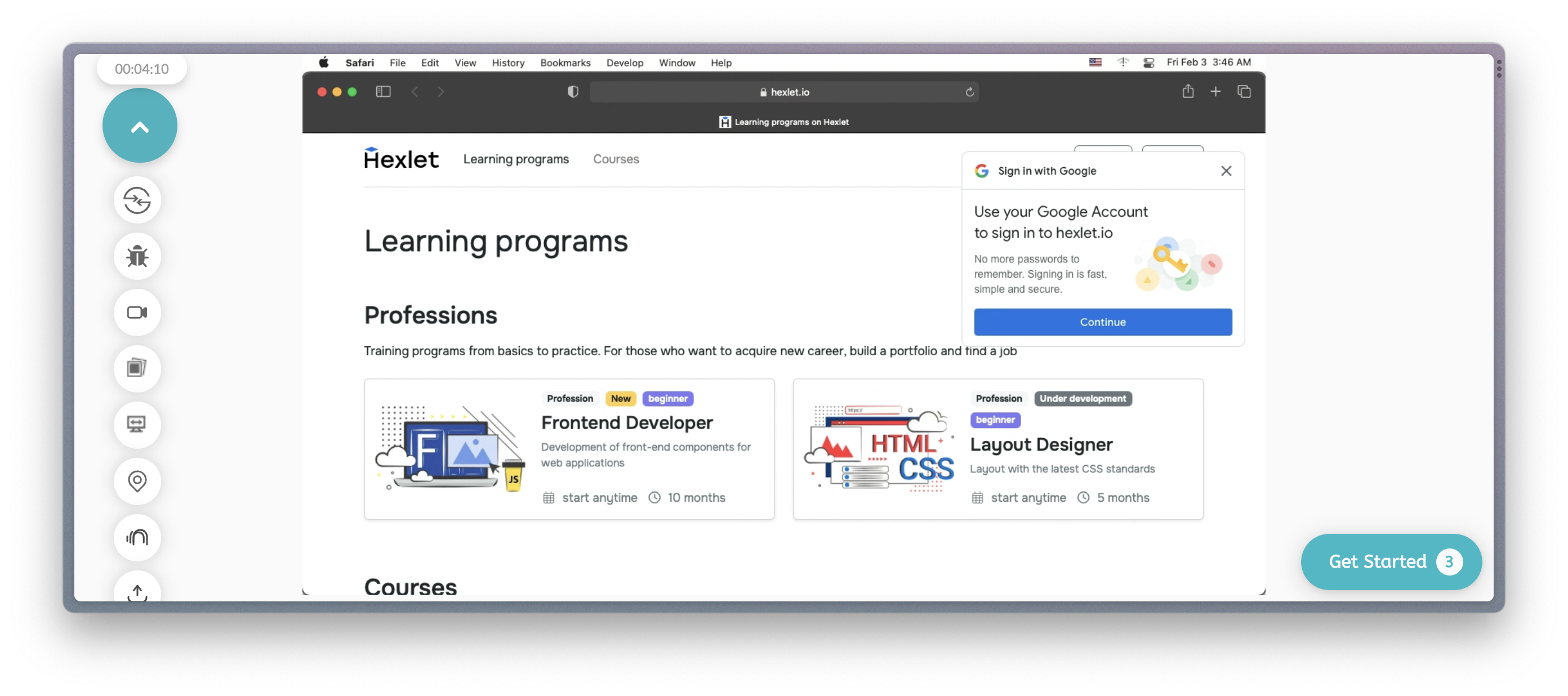Click the screen resolution display icon

coord(137,425)
